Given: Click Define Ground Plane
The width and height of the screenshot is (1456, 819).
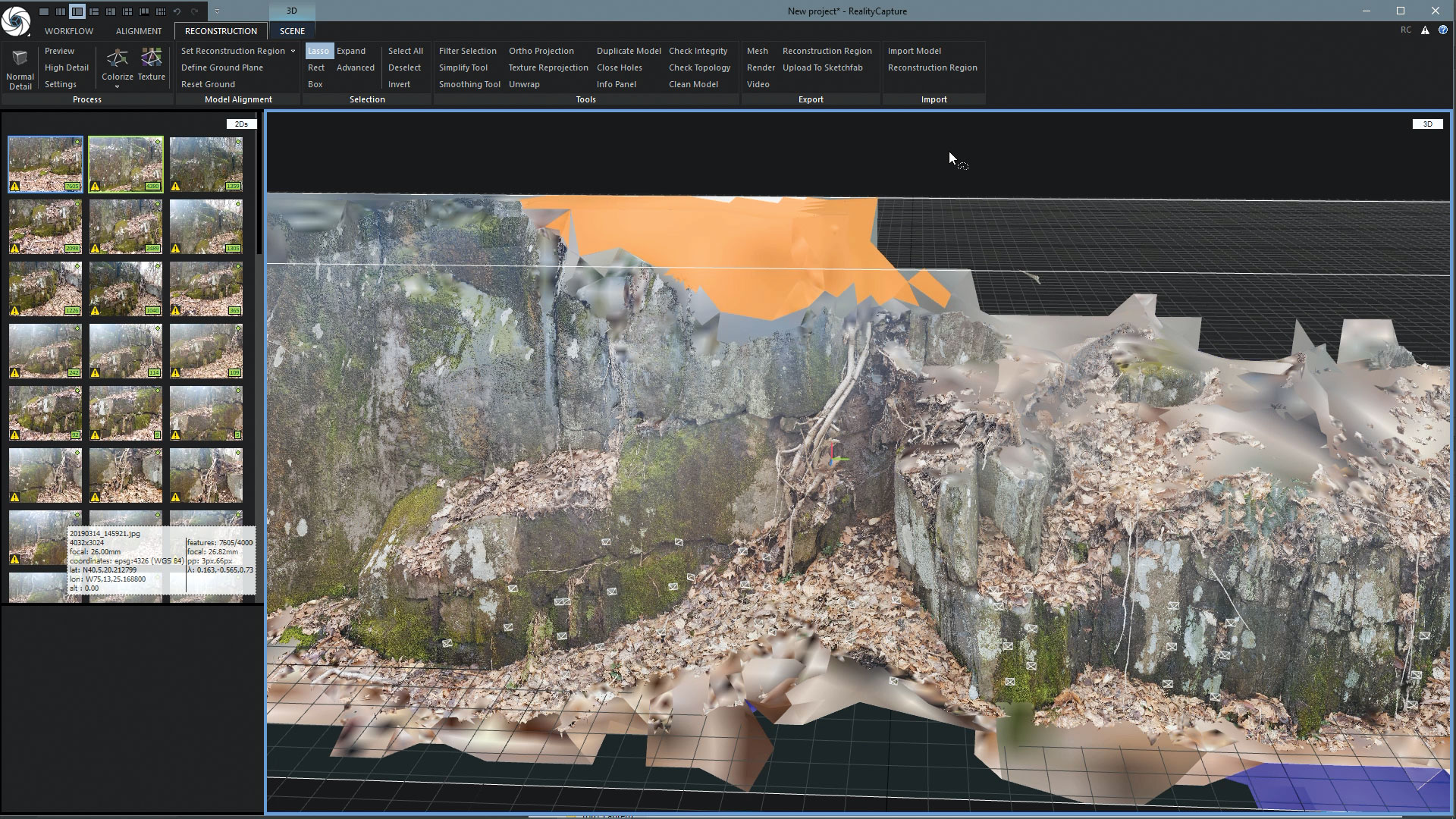Looking at the screenshot, I should click(222, 67).
